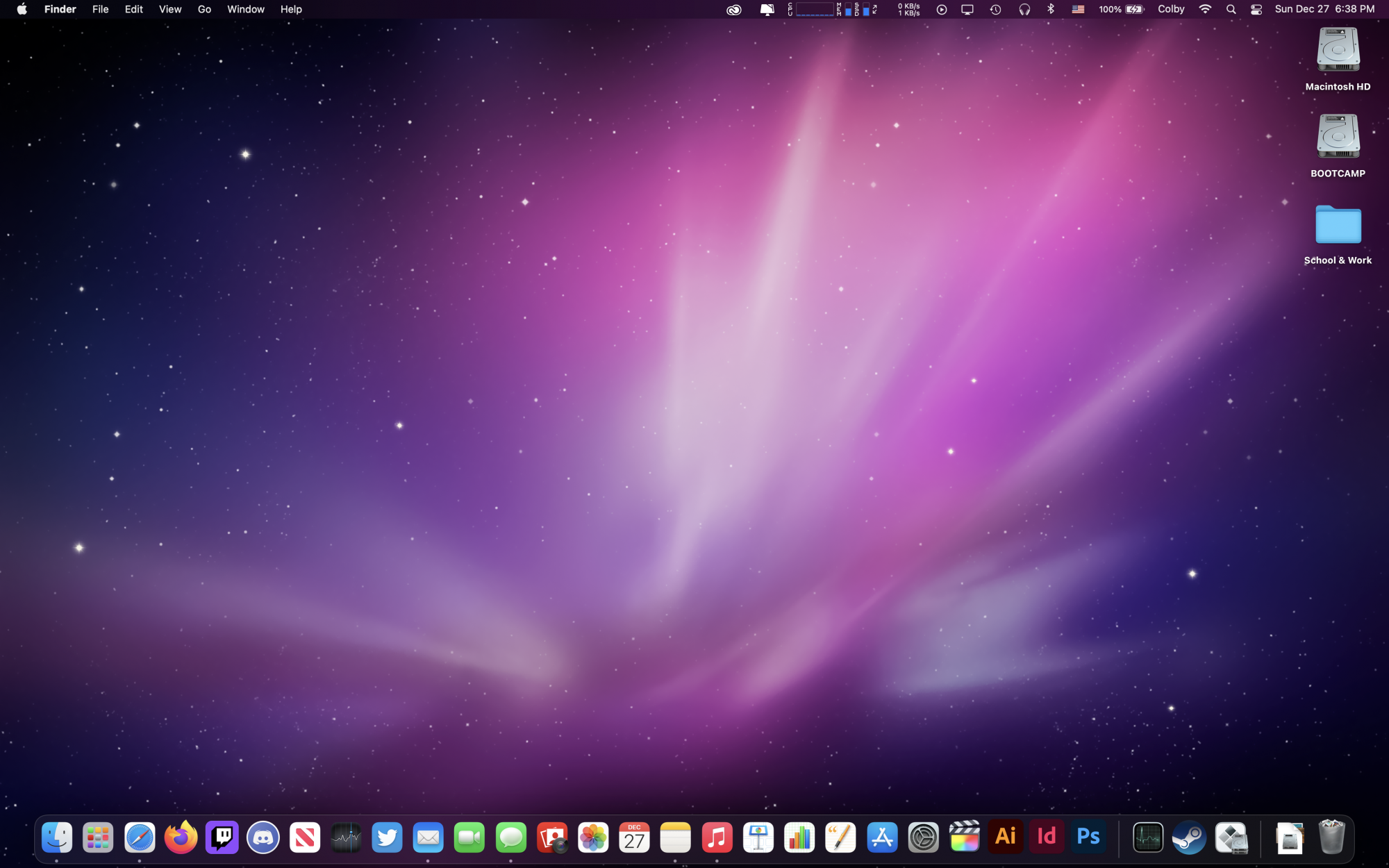Toggle Bluetooth status menu icon

point(1051,9)
